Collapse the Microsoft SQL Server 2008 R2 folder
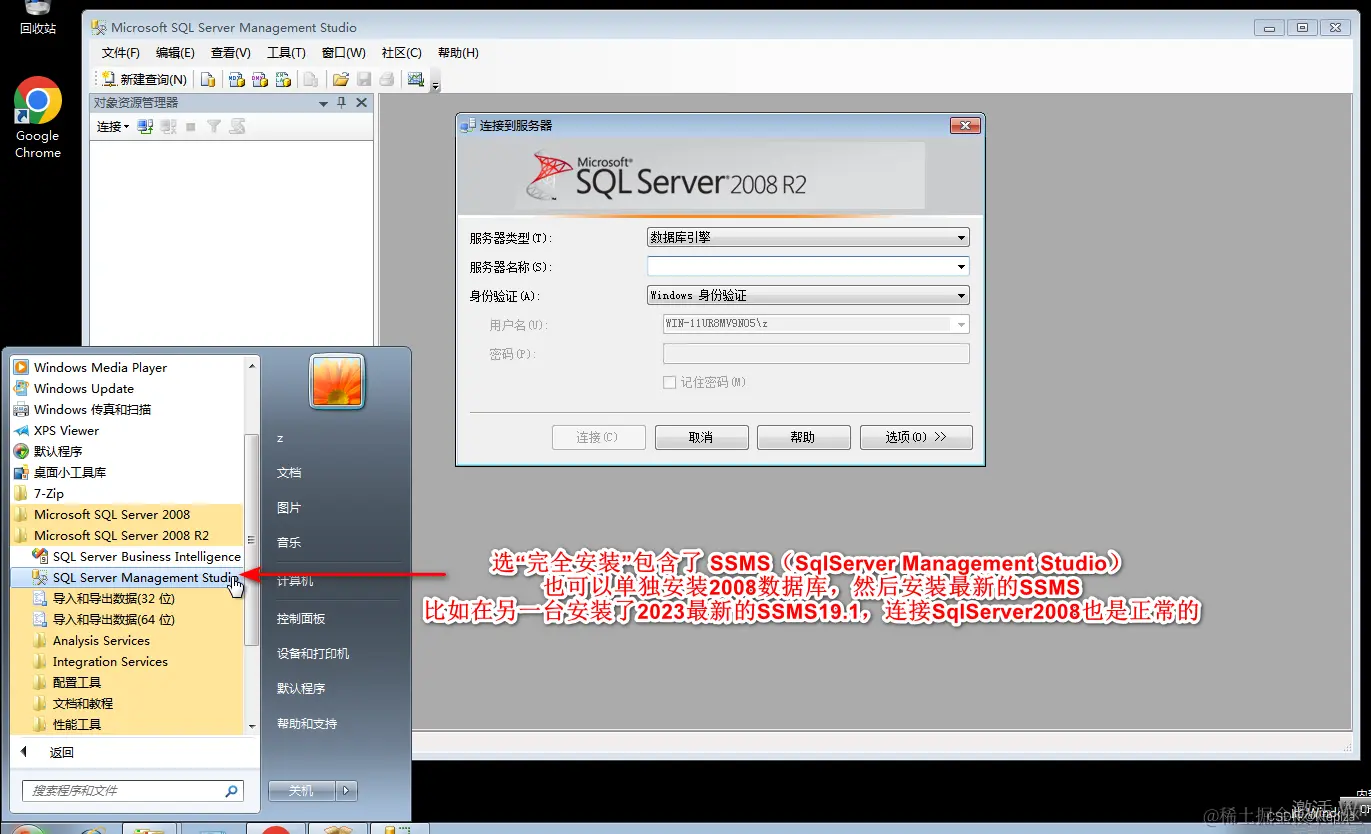Image resolution: width=1371 pixels, height=834 pixels. point(126,536)
